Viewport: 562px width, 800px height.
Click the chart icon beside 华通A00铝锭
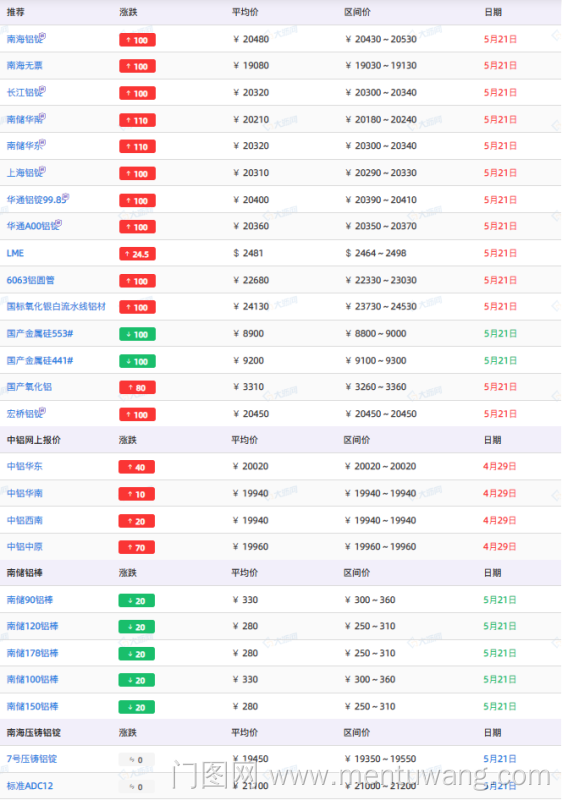pos(59,223)
